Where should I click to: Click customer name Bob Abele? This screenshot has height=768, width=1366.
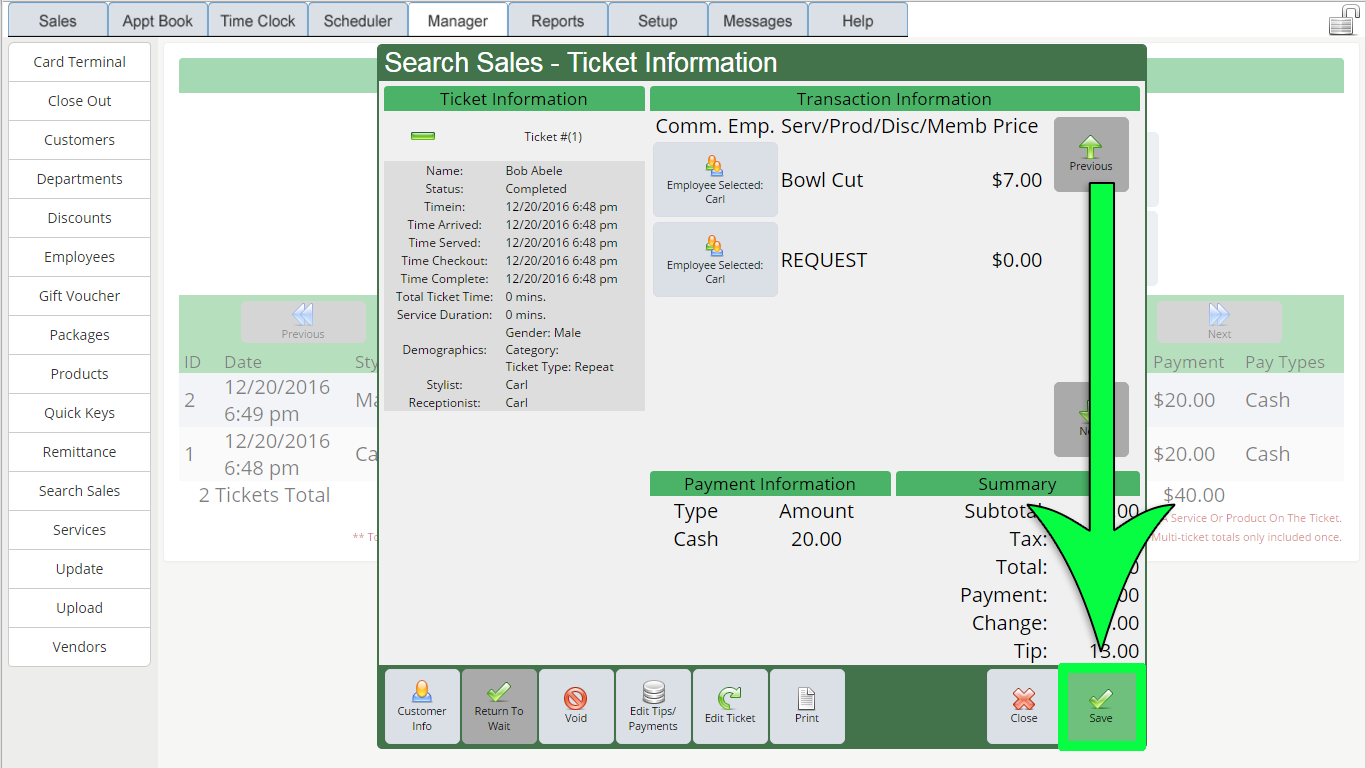(534, 171)
